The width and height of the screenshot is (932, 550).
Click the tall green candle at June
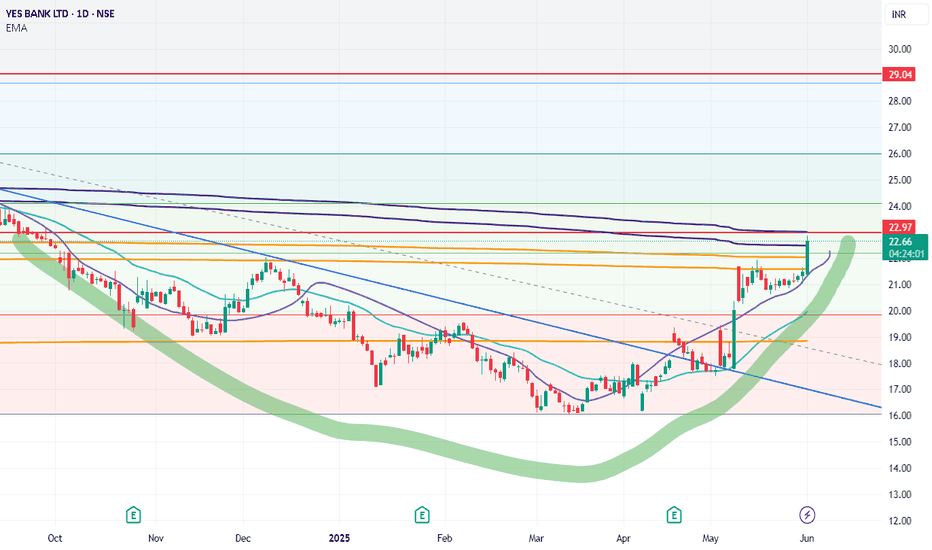tap(807, 257)
